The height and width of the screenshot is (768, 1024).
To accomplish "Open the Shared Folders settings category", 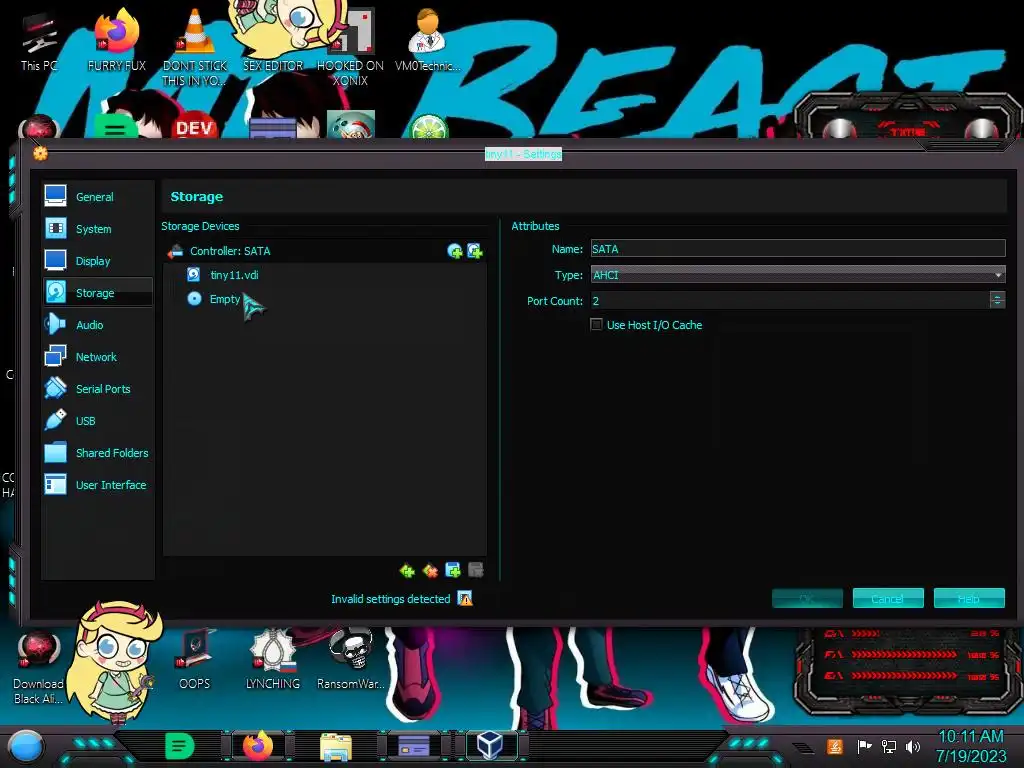I will click(x=97, y=453).
